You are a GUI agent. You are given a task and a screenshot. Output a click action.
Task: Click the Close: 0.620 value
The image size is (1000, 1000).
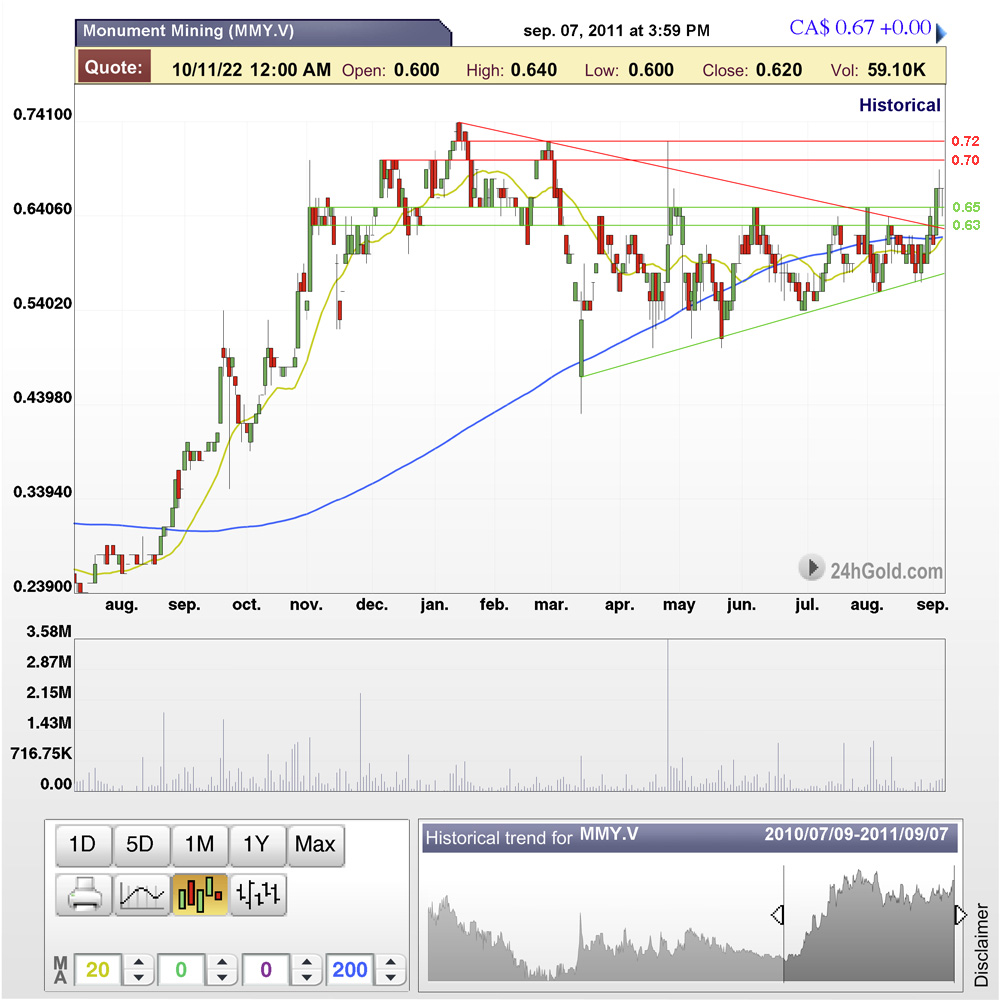(x=752, y=70)
